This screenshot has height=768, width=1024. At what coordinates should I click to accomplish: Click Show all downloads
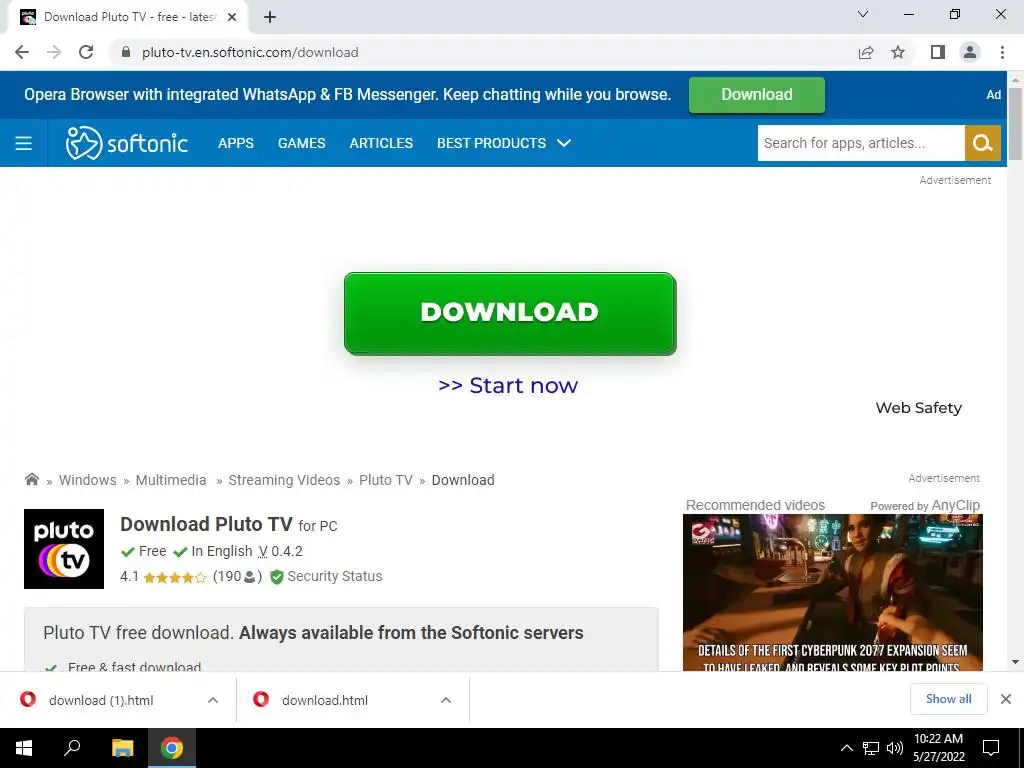pyautogui.click(x=948, y=699)
